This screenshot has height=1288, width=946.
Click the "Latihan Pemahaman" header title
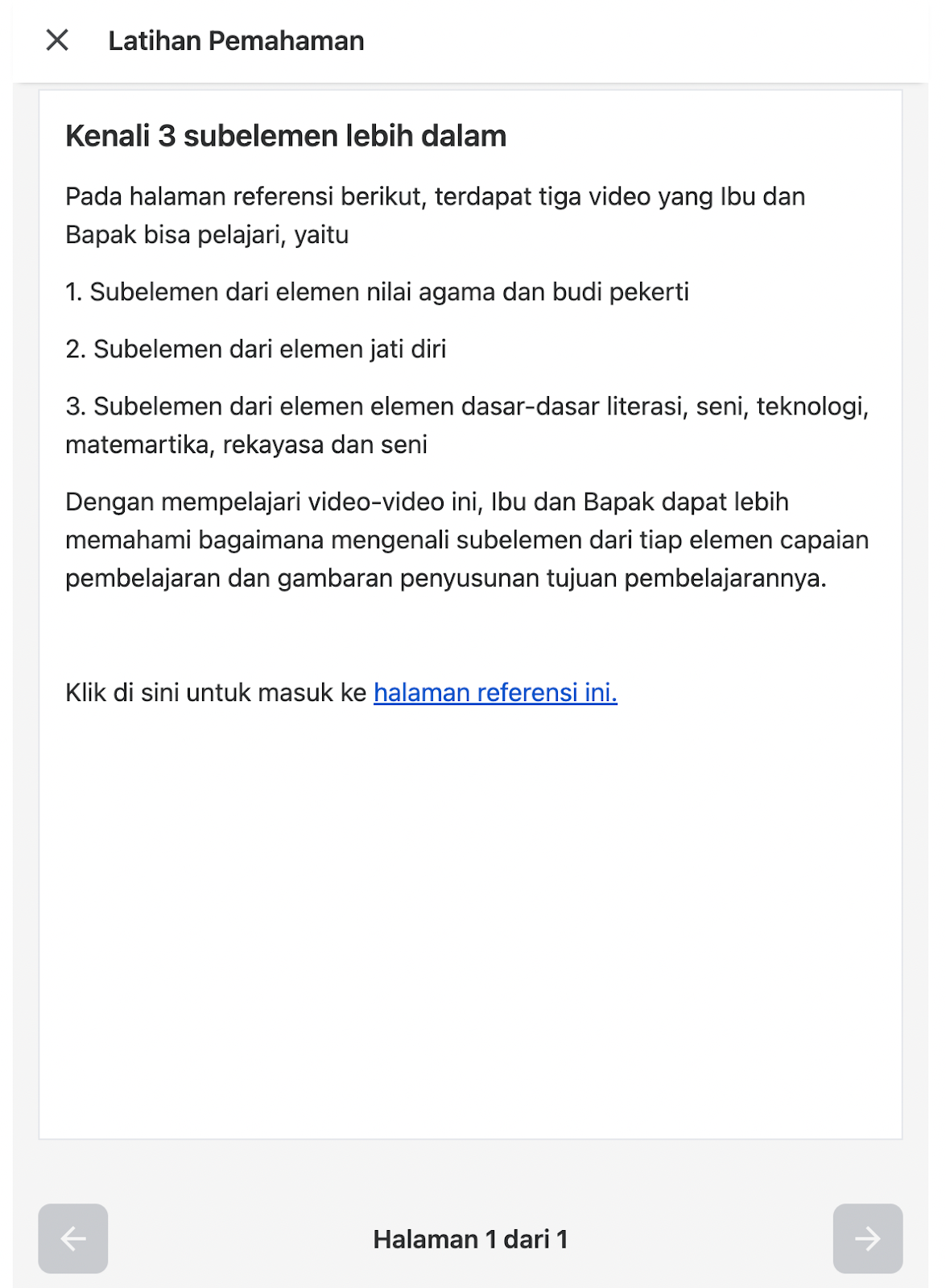[236, 40]
